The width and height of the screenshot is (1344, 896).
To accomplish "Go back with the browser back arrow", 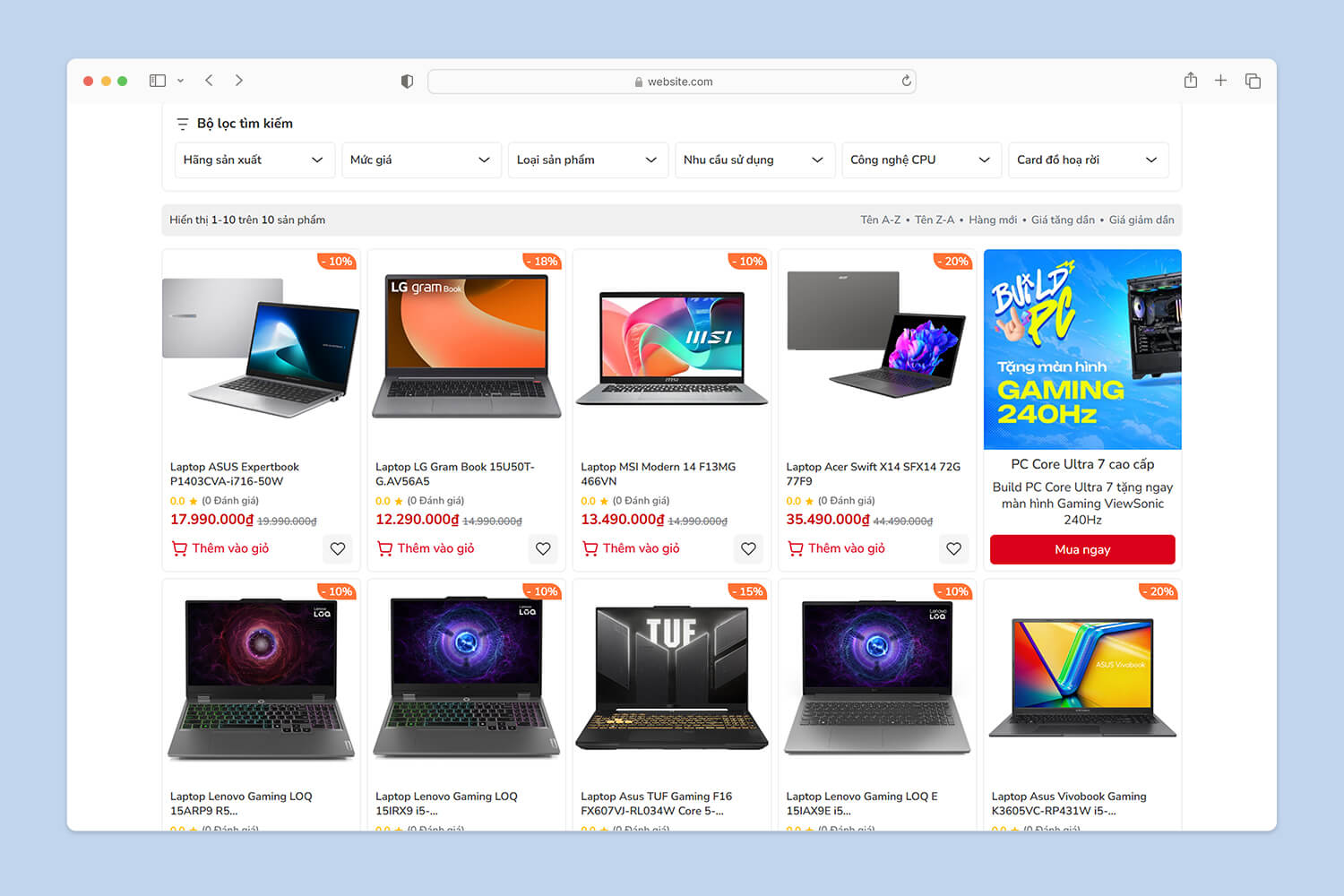I will [209, 81].
